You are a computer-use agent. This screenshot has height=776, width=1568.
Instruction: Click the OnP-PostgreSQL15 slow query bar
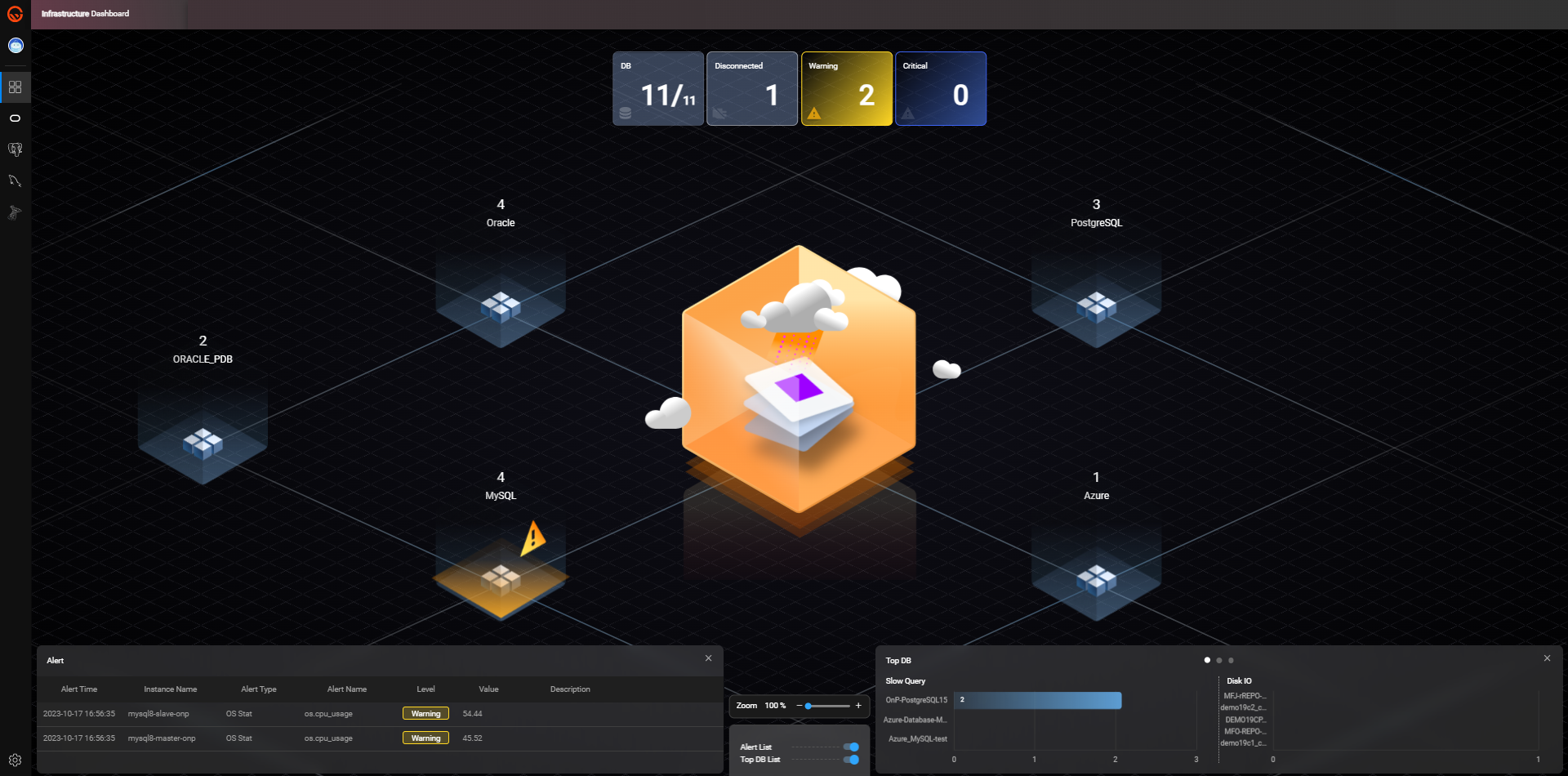click(x=1038, y=700)
